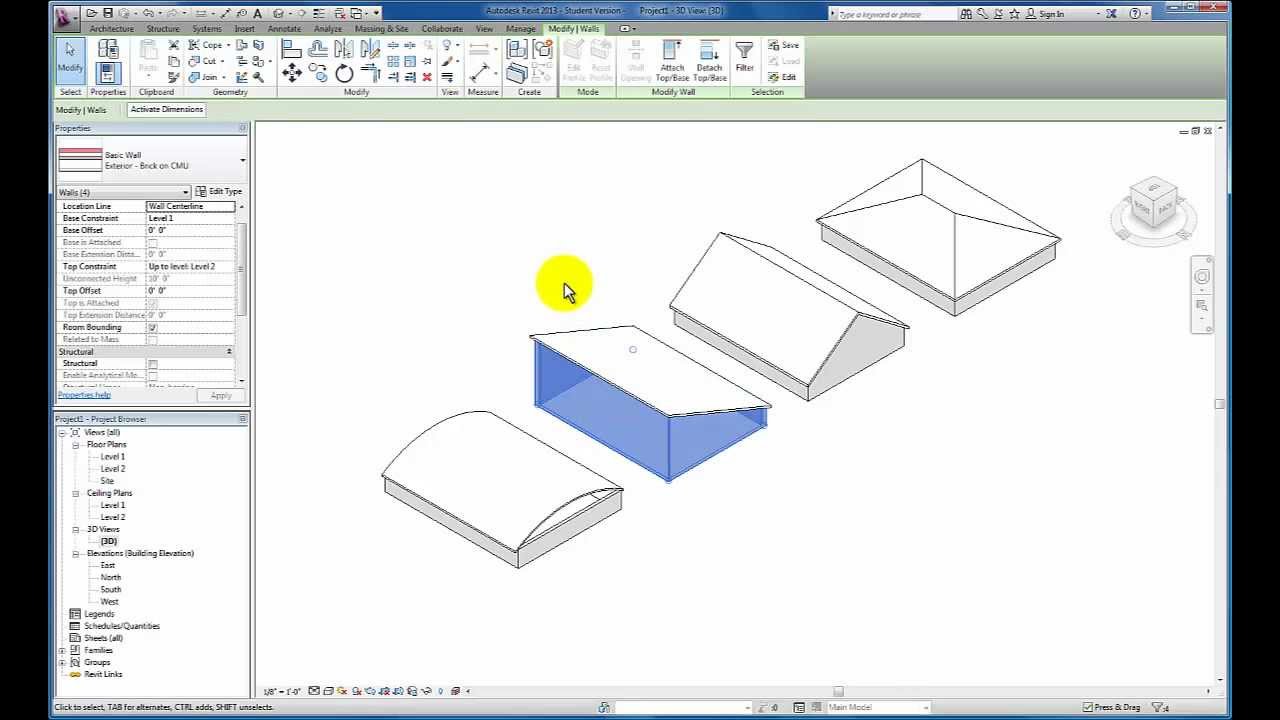Open the Manage ribbon tab
Viewport: 1280px width, 720px height.
coord(520,29)
